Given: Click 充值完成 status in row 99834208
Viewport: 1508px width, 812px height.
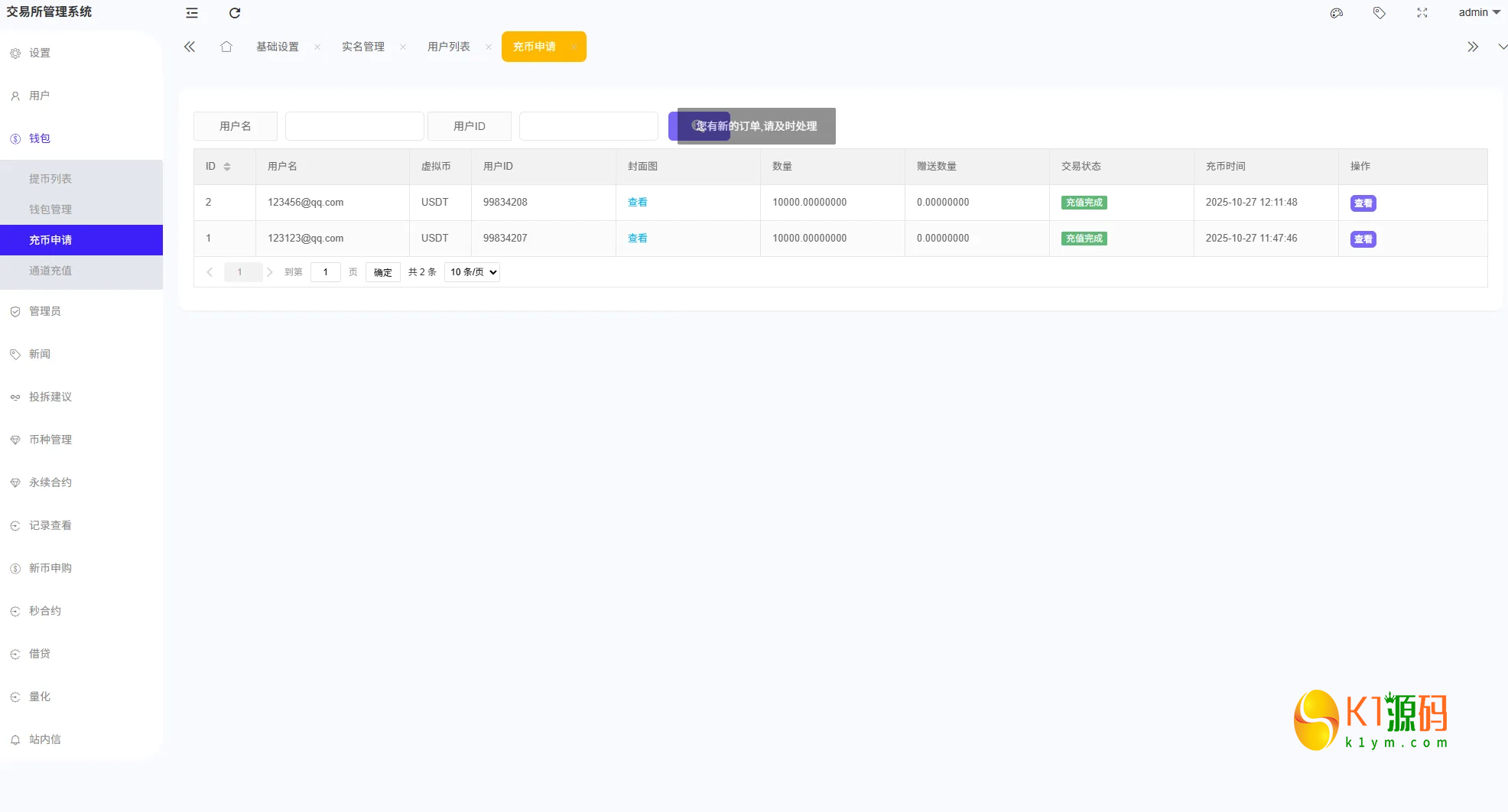Looking at the screenshot, I should (1084, 203).
